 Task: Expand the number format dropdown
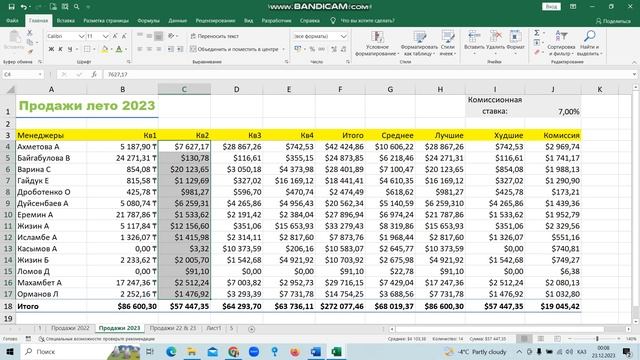pos(343,36)
